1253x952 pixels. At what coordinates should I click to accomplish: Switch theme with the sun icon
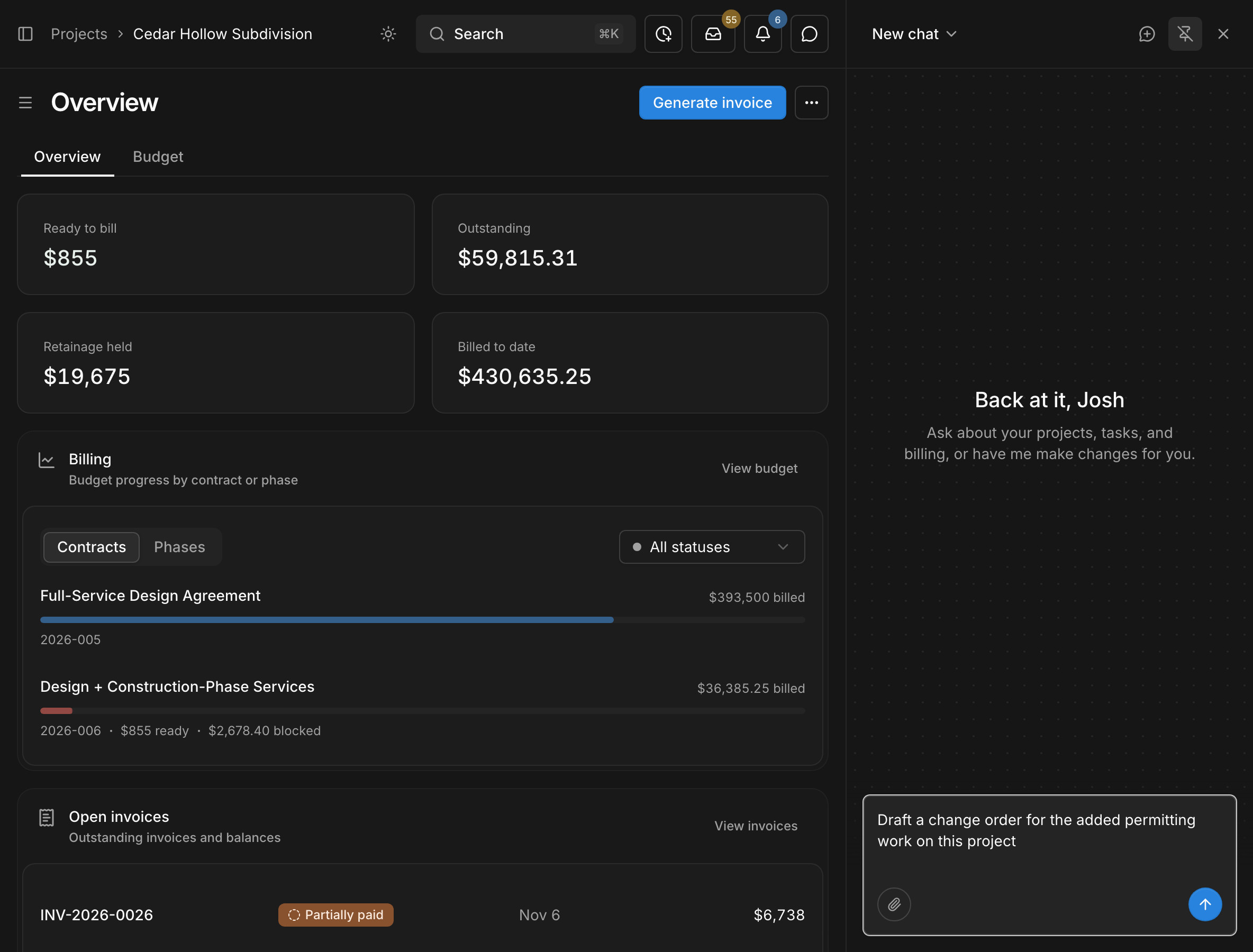point(388,34)
